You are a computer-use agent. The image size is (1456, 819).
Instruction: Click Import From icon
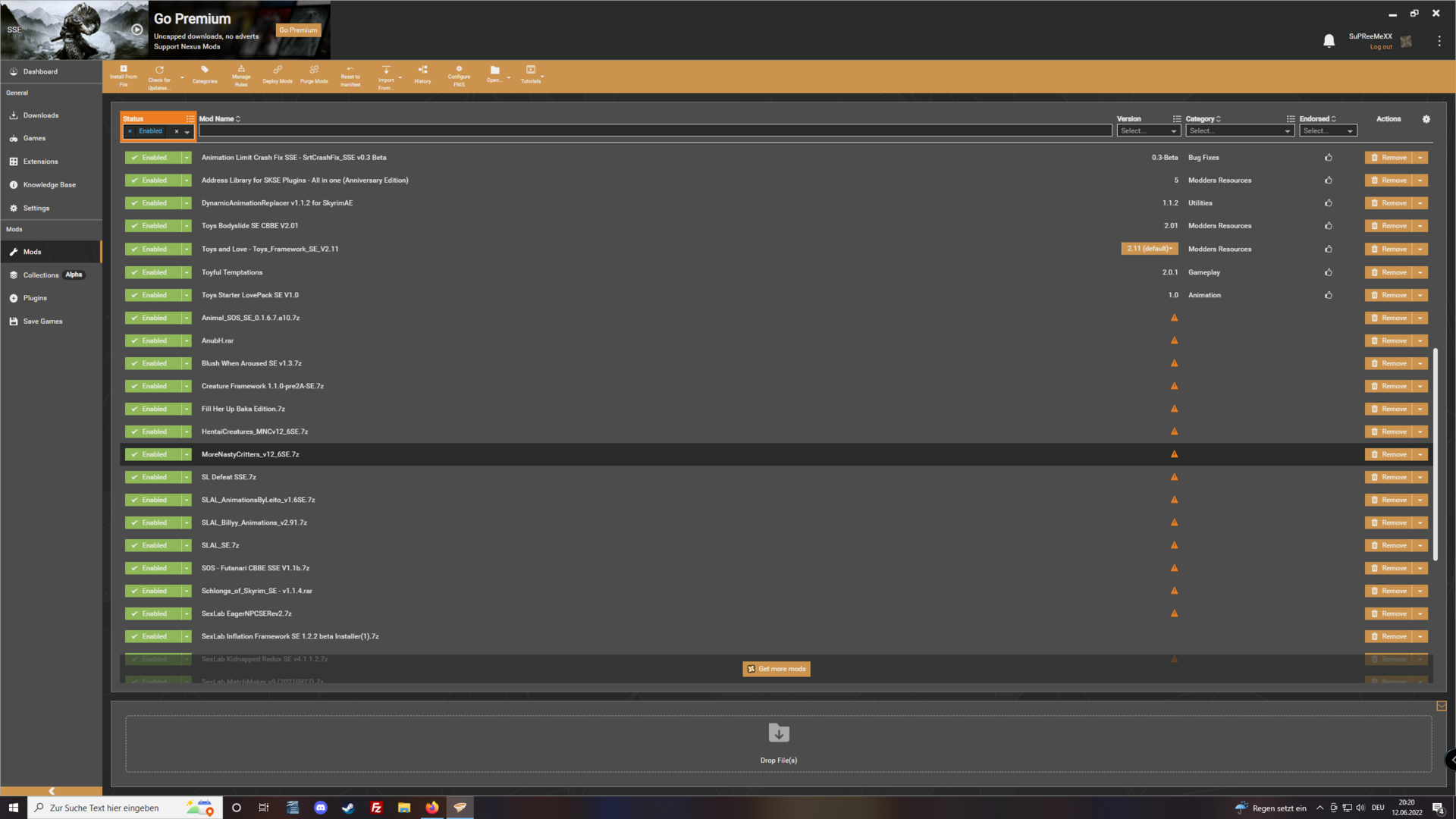386,77
